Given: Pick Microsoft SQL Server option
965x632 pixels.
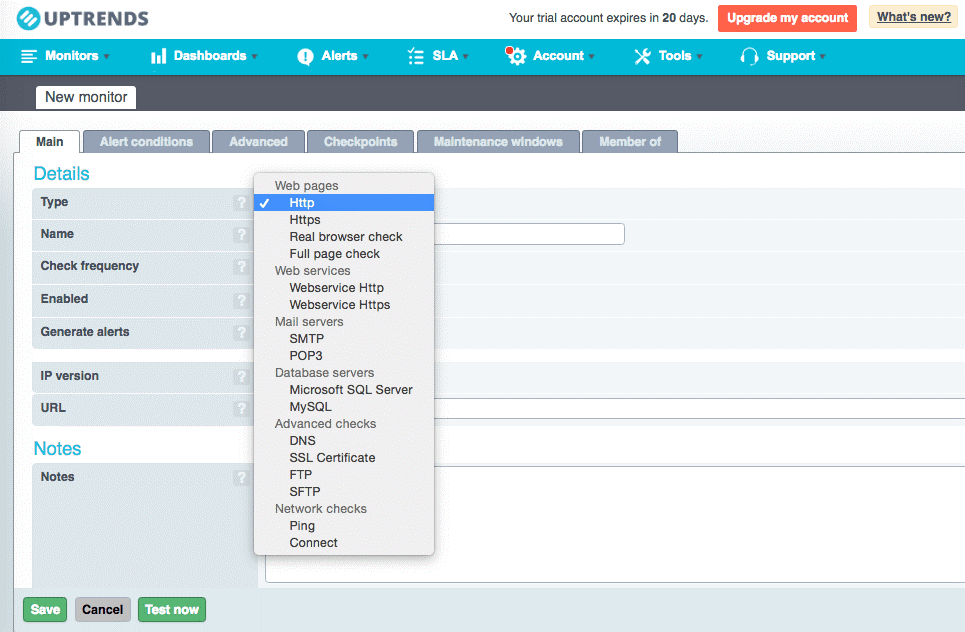Looking at the screenshot, I should tap(344, 390).
